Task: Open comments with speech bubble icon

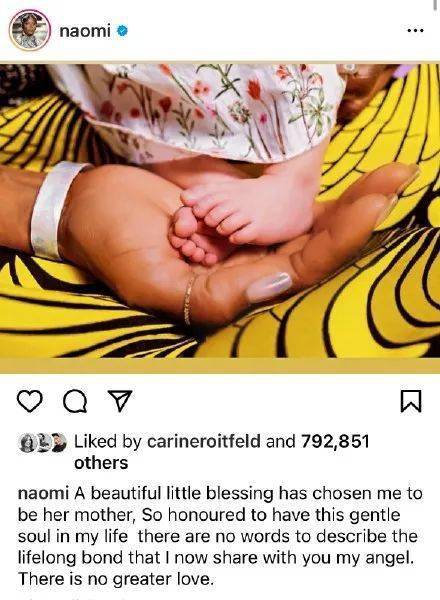Action: 75,402
